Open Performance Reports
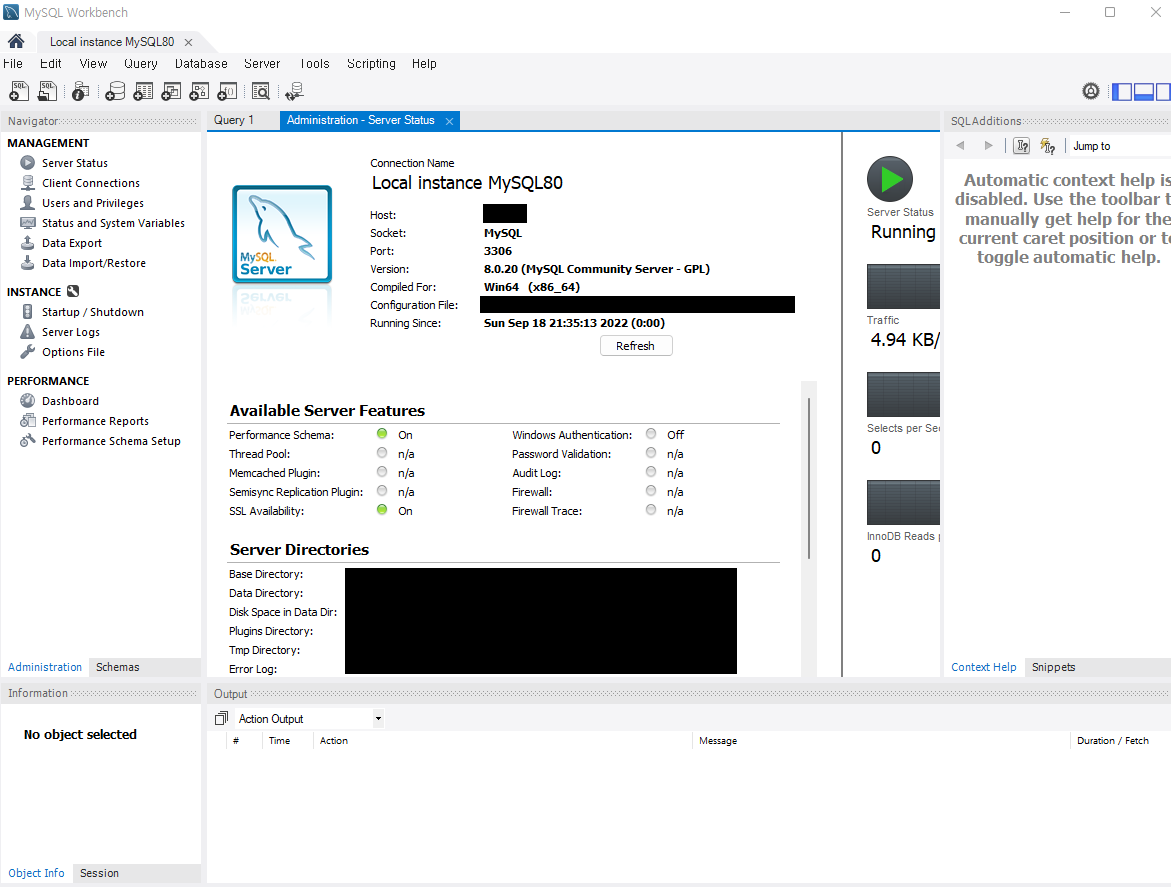1171x887 pixels. [x=96, y=421]
